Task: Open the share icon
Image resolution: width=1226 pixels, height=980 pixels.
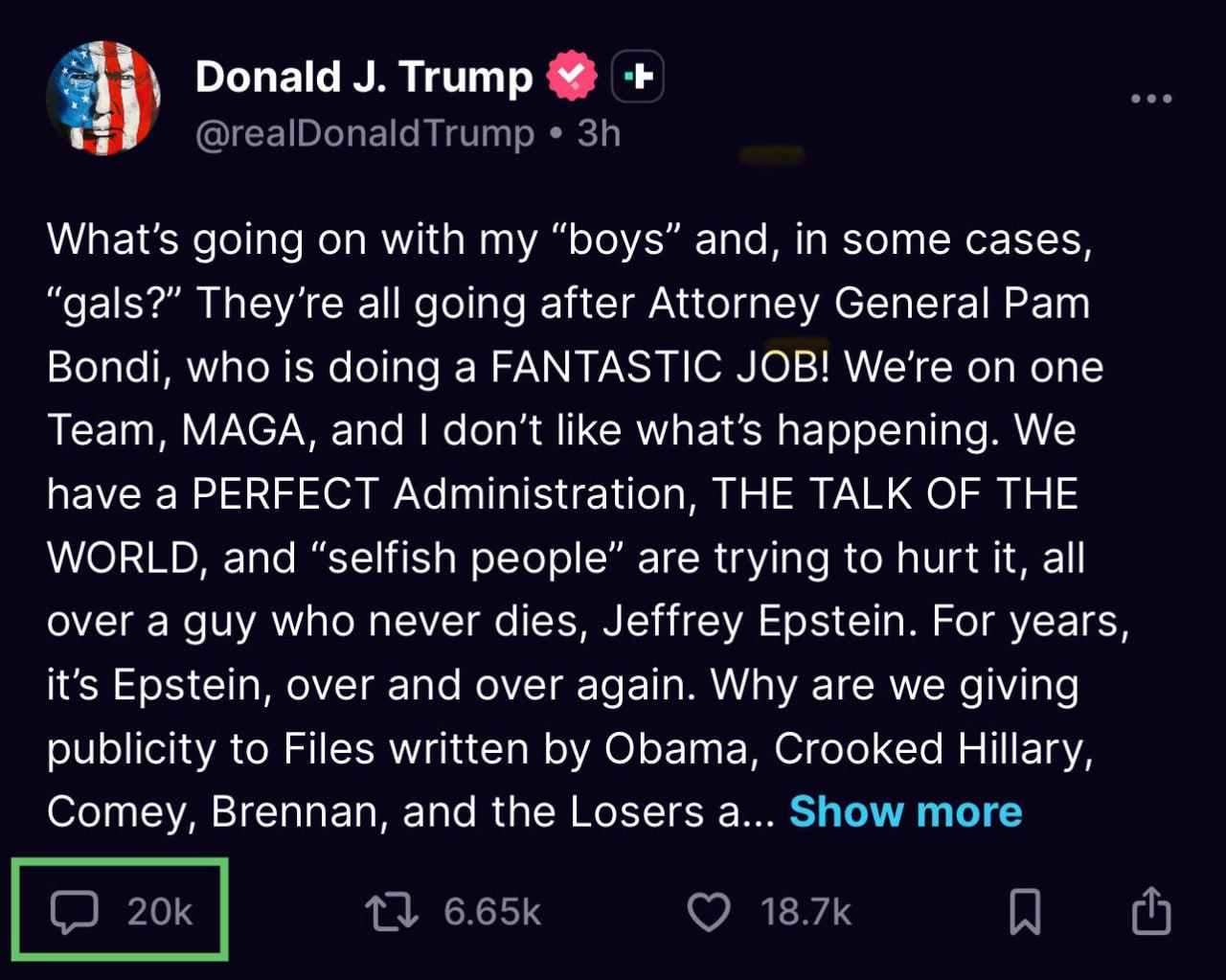Action: 1151,911
